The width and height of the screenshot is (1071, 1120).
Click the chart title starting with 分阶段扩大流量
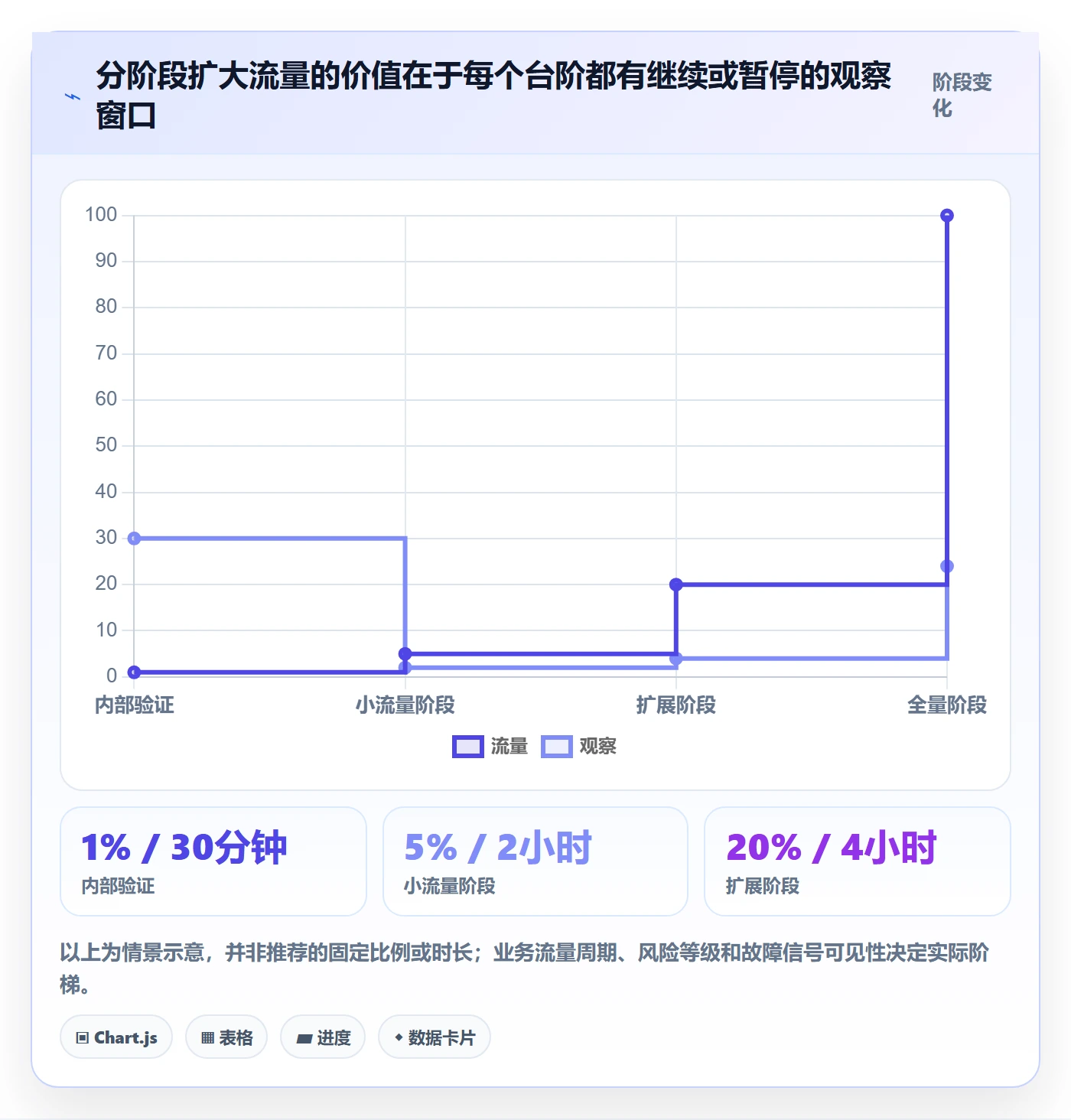point(493,96)
